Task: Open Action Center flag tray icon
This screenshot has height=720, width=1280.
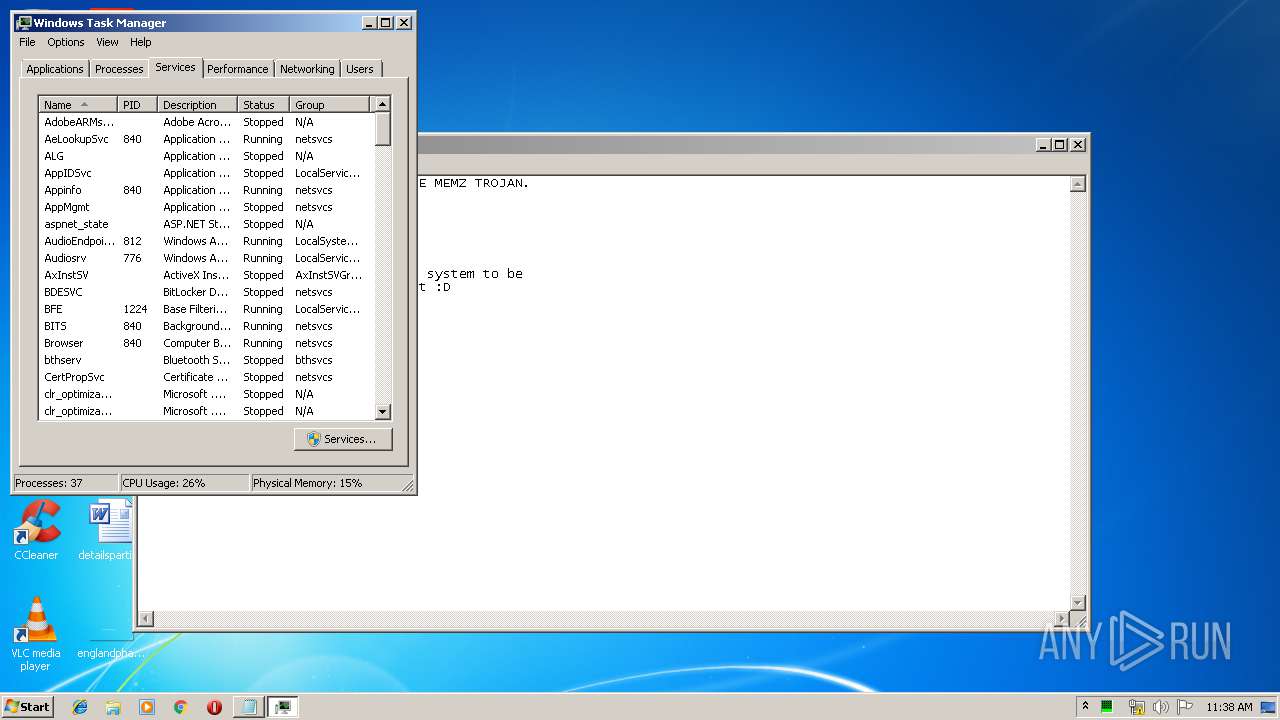Action: 1185,707
